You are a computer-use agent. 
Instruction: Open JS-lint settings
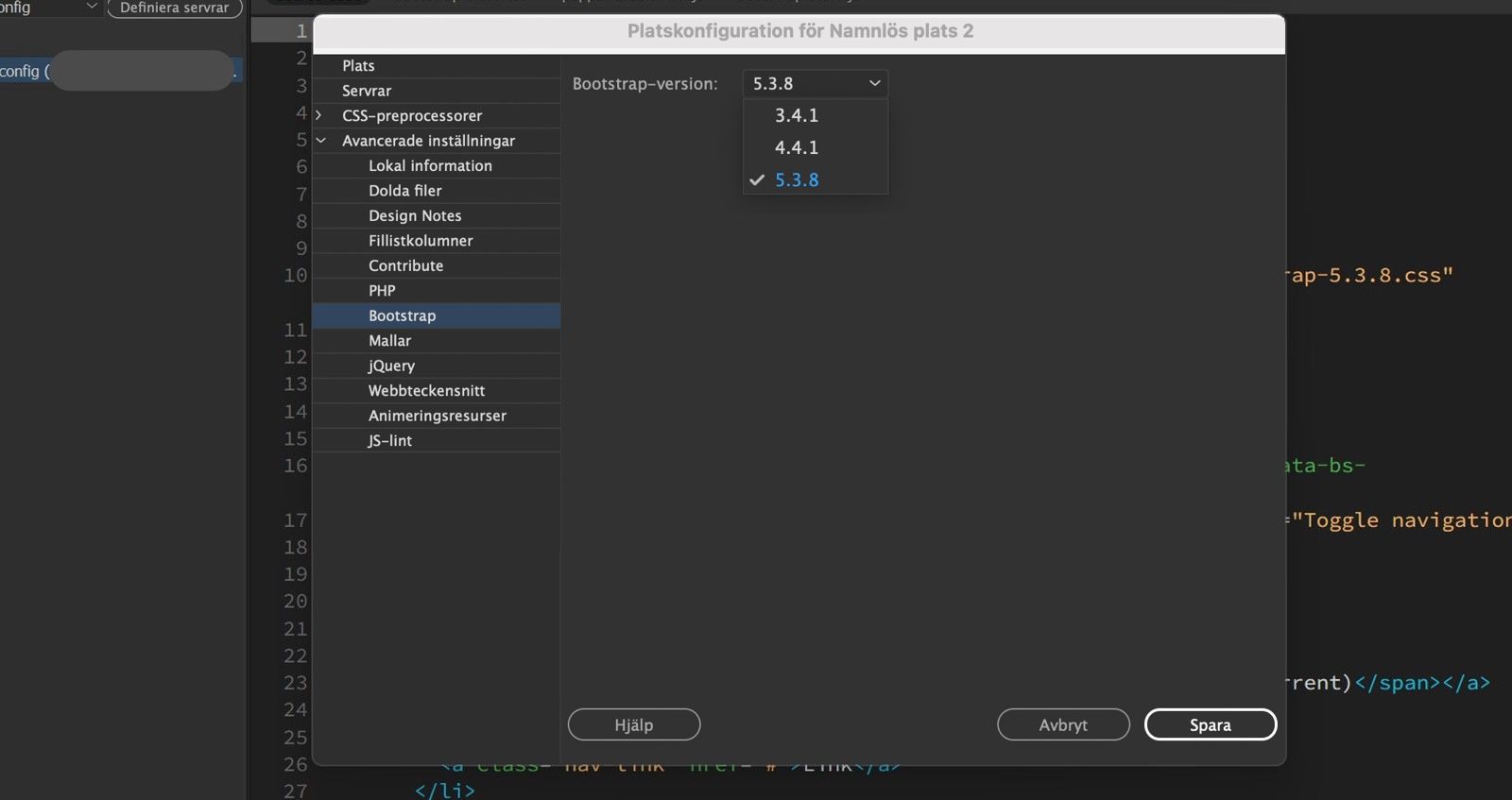pyautogui.click(x=437, y=440)
